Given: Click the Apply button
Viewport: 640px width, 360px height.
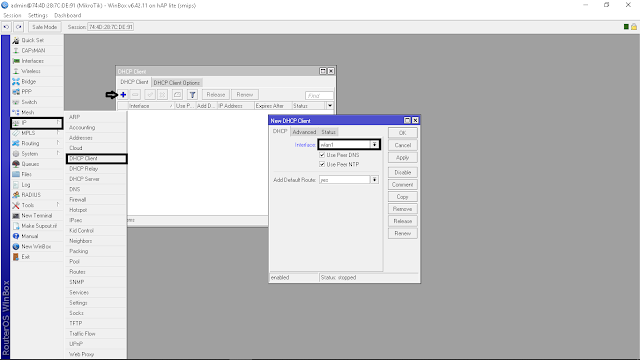Looking at the screenshot, I should 402,158.
